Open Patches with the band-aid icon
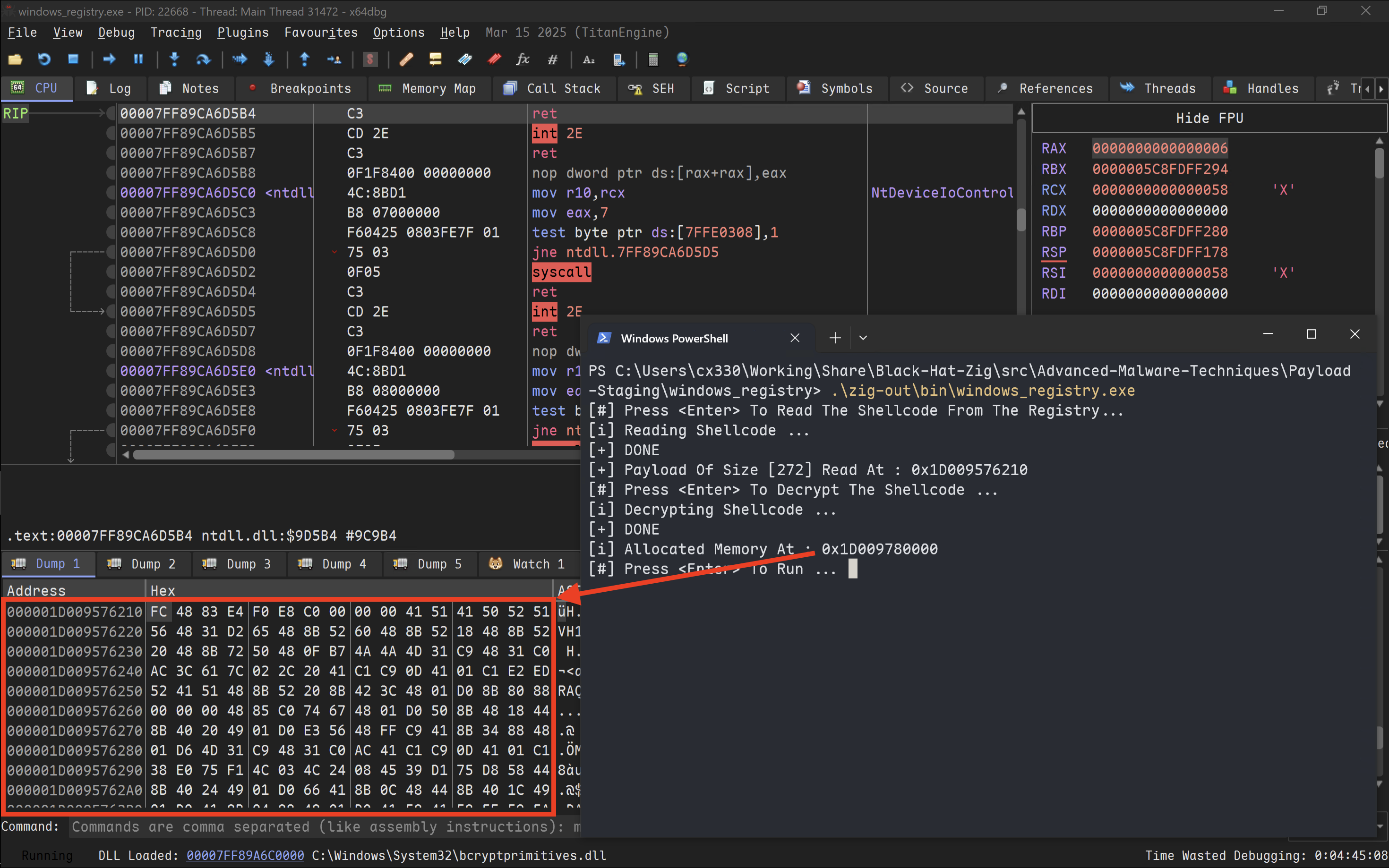This screenshot has width=1389, height=868. click(406, 59)
